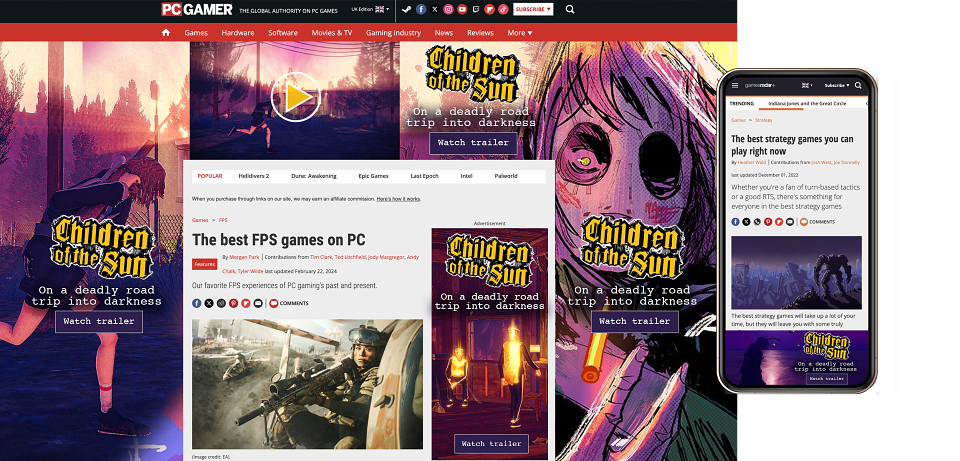Open PC Gamer's Steam page icon in header

407,9
